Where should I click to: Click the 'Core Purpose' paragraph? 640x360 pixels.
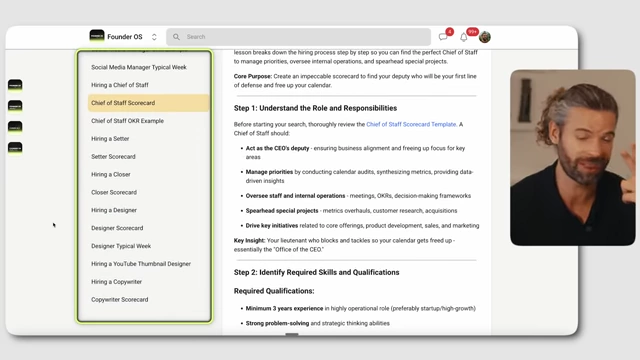coord(355,81)
